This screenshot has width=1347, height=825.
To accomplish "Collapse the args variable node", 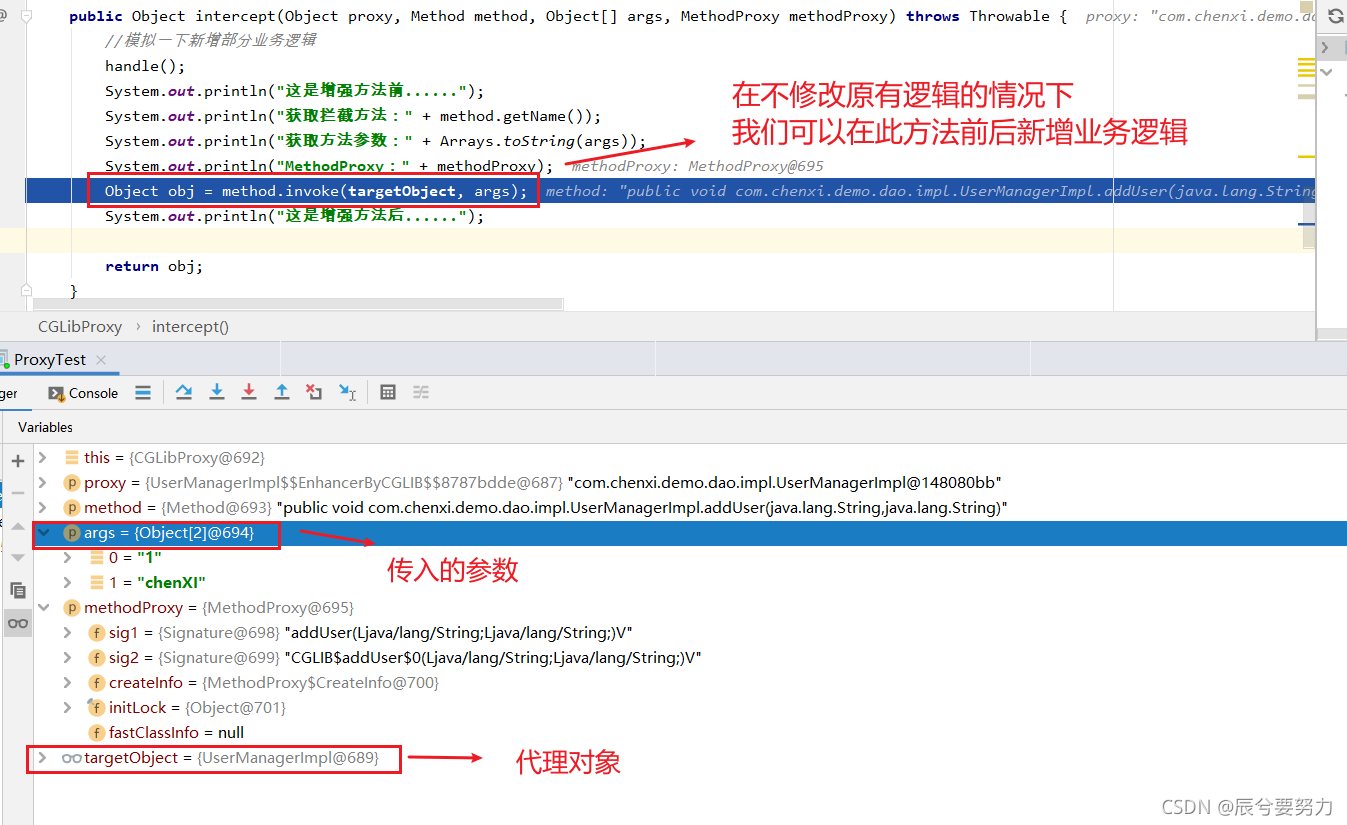I will tap(43, 533).
